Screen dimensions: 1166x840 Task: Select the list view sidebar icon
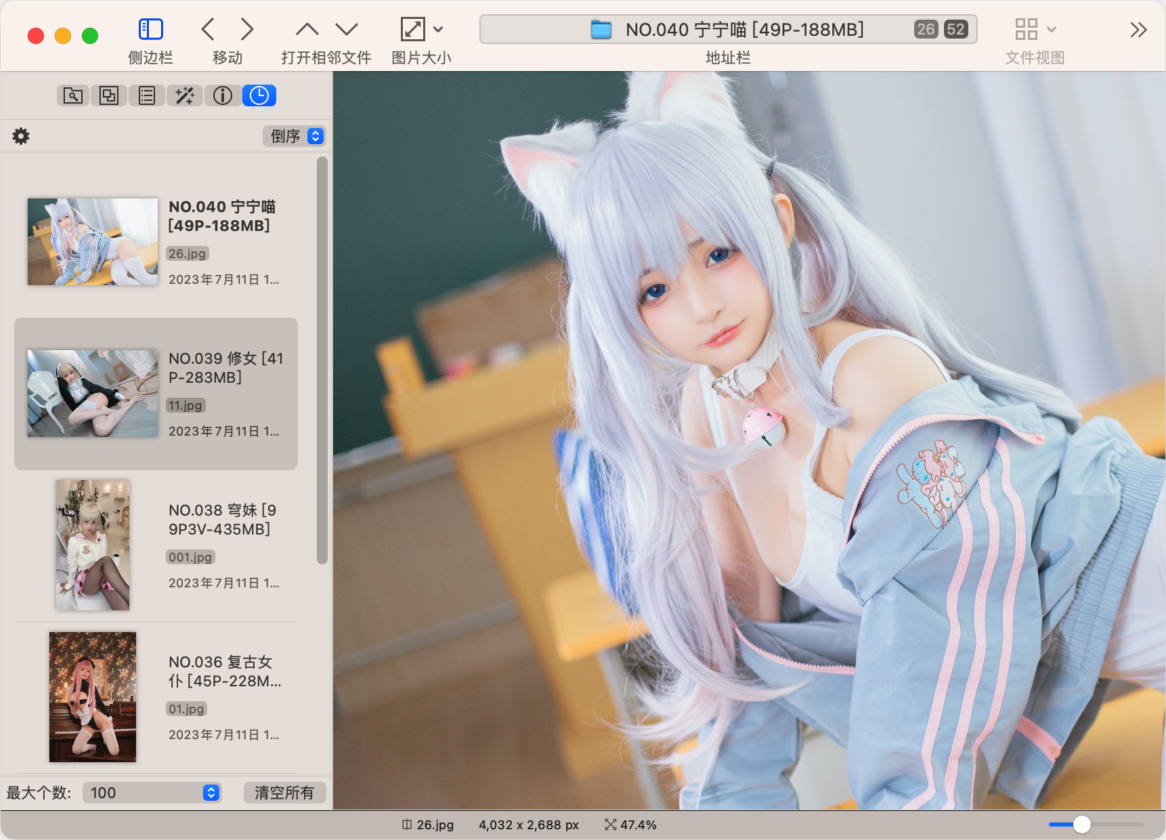146,96
